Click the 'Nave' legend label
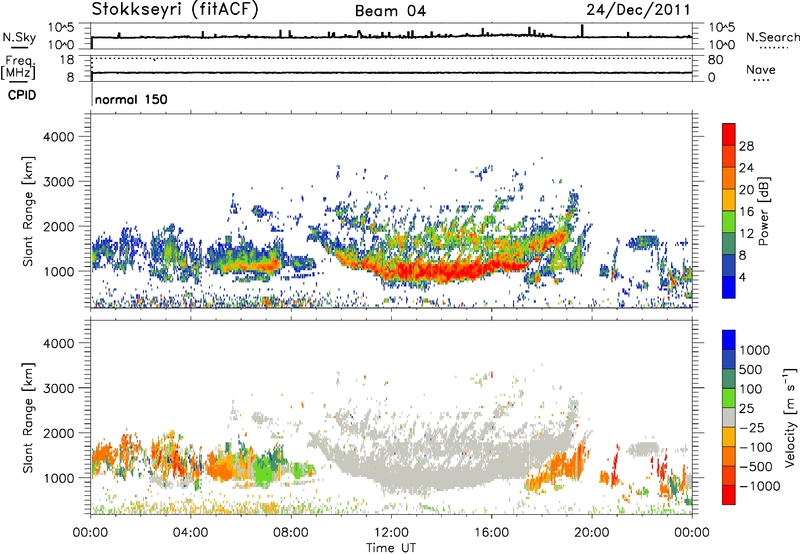 [761, 69]
